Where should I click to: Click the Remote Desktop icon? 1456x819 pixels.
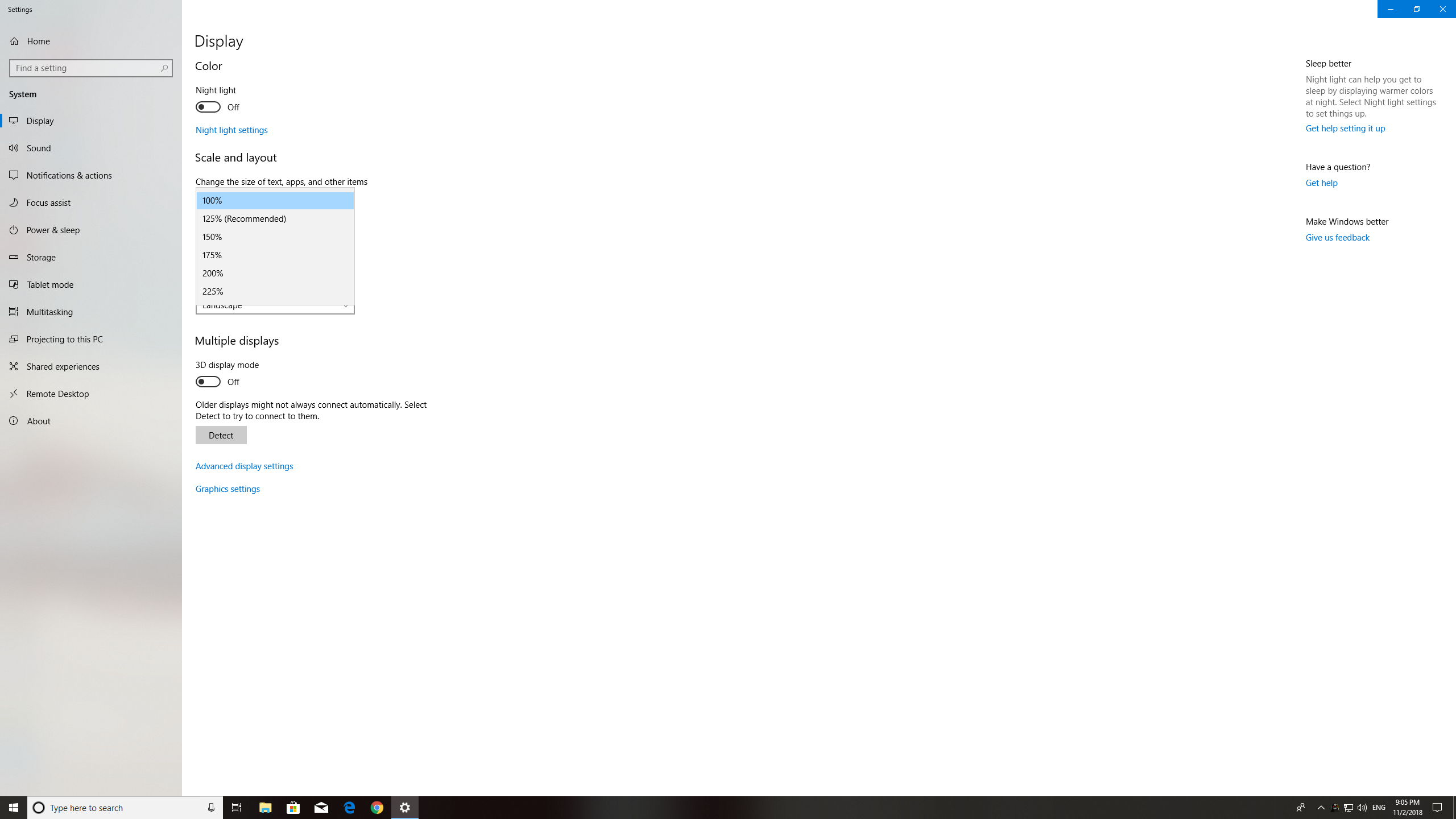(14, 394)
